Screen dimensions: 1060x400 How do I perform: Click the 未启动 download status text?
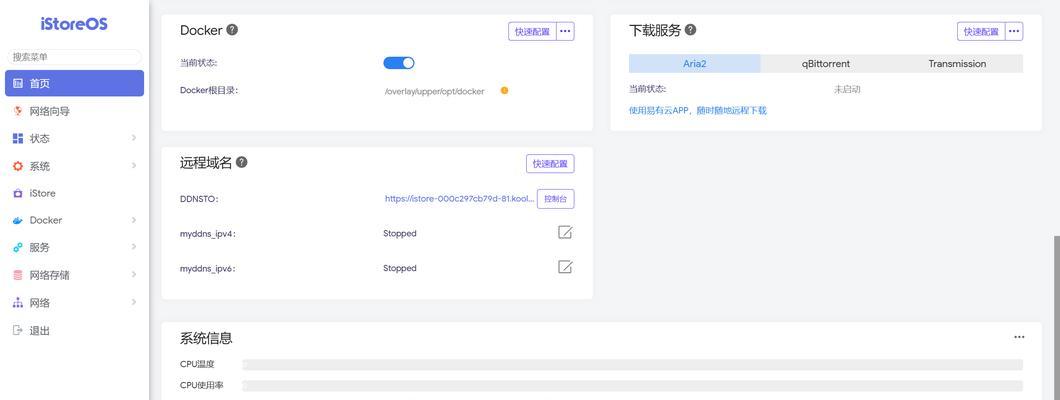(847, 89)
